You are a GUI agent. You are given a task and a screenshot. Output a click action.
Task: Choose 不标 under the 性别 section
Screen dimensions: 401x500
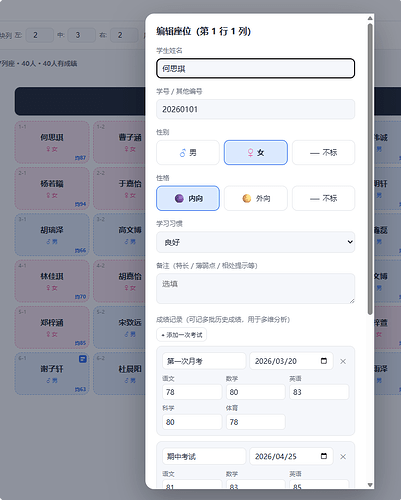(x=323, y=153)
